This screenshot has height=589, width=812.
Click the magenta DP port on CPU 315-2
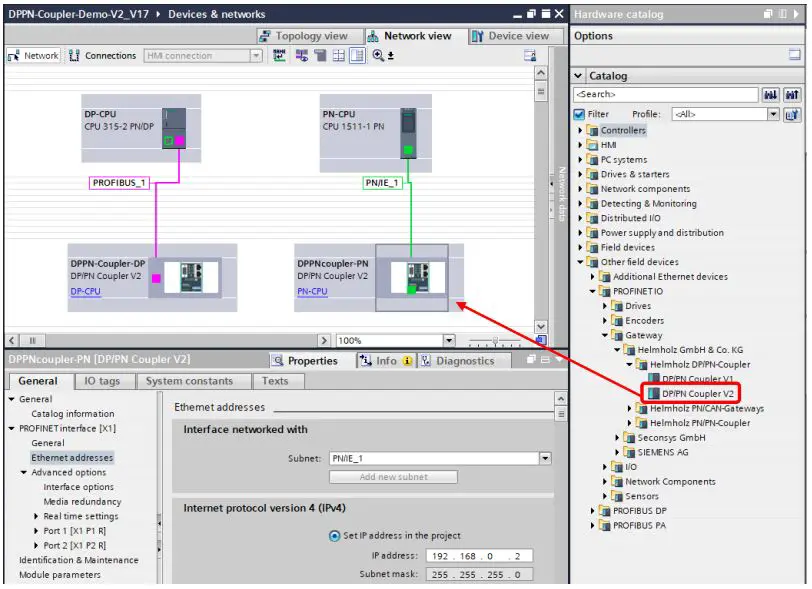pyautogui.click(x=180, y=140)
